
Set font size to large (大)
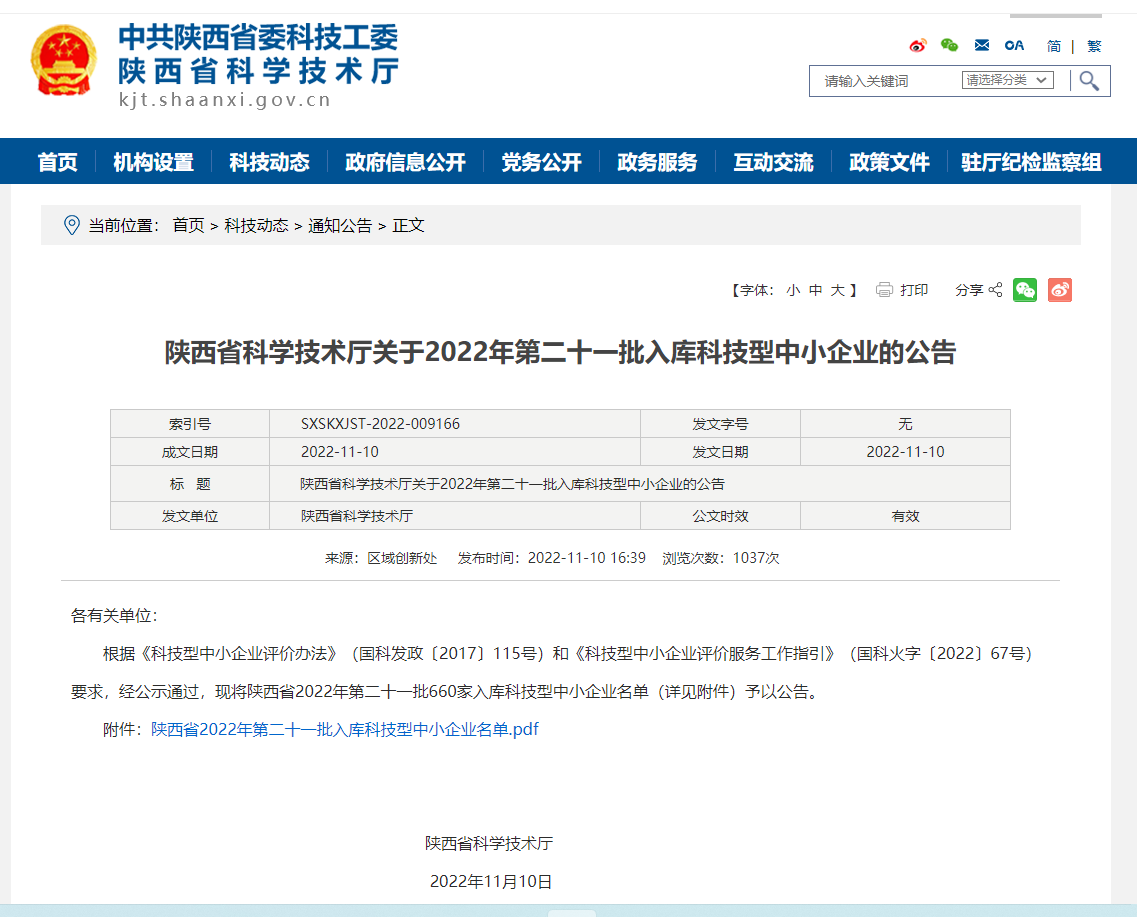[838, 290]
